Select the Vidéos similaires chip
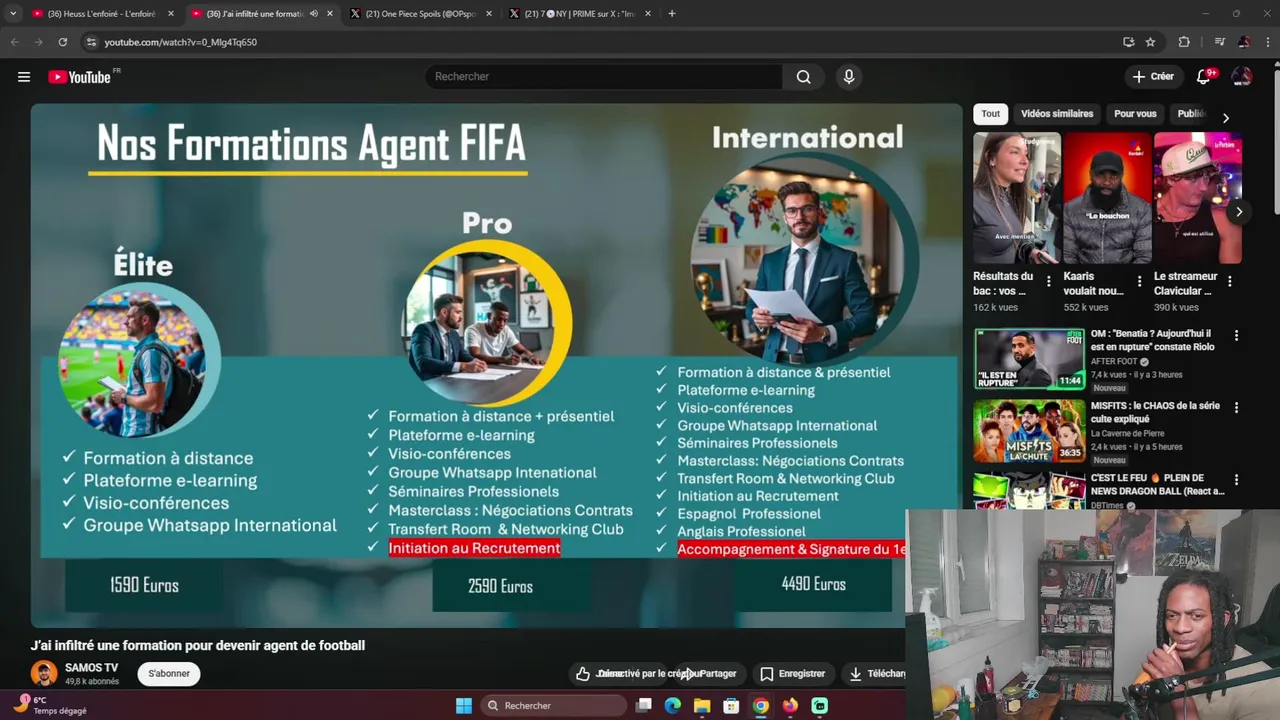The width and height of the screenshot is (1280, 720). pos(1057,114)
